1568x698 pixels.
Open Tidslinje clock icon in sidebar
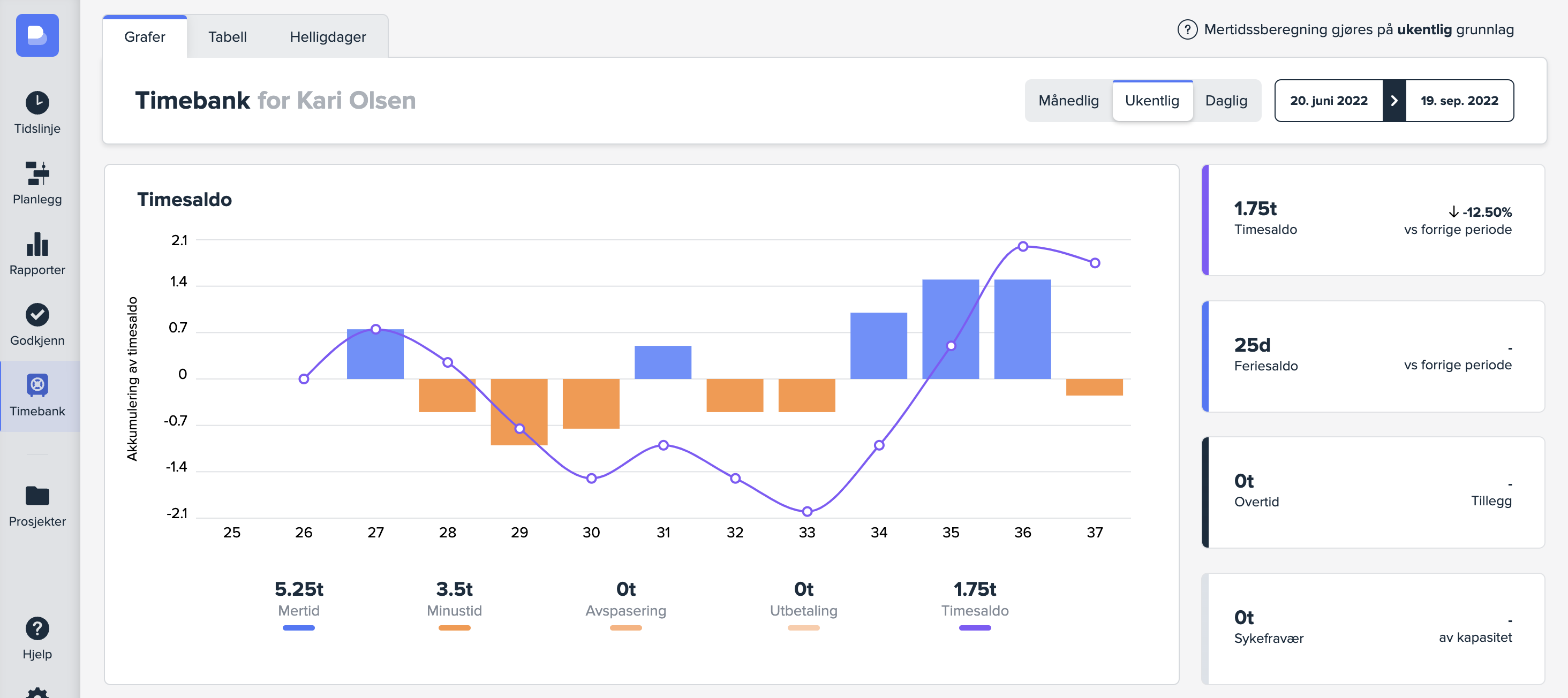pos(37,102)
